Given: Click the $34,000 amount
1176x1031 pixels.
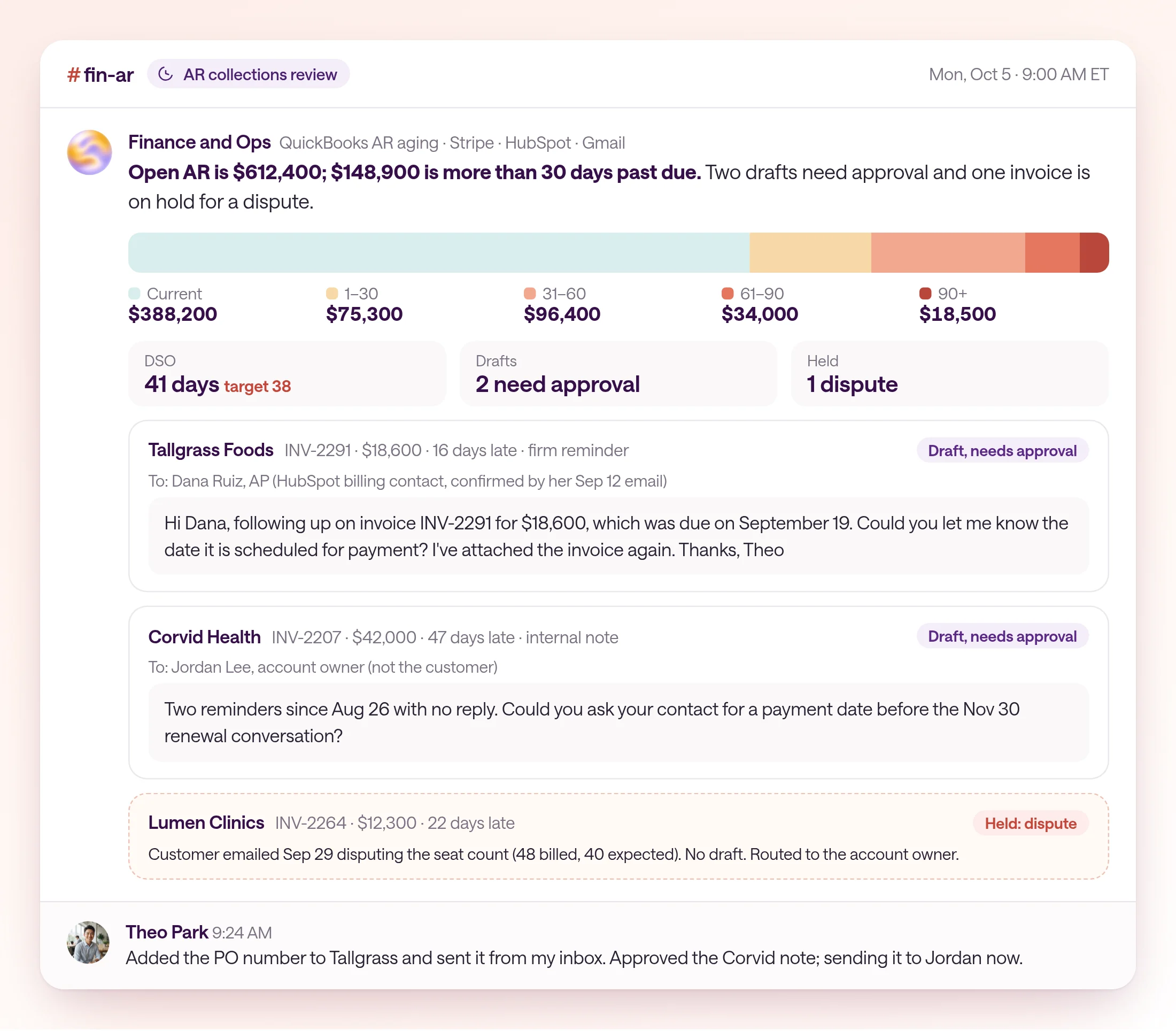Looking at the screenshot, I should 760,314.
